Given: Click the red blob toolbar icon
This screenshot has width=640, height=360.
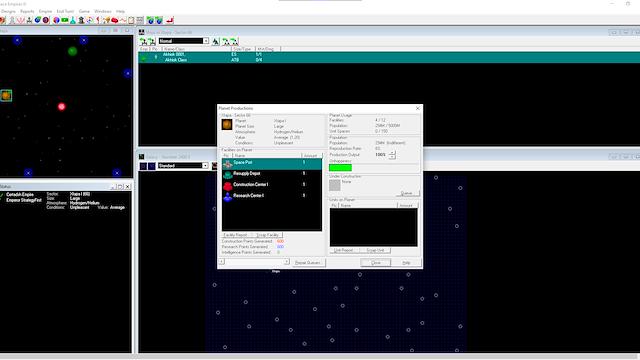Looking at the screenshot, I should [x=115, y=20].
